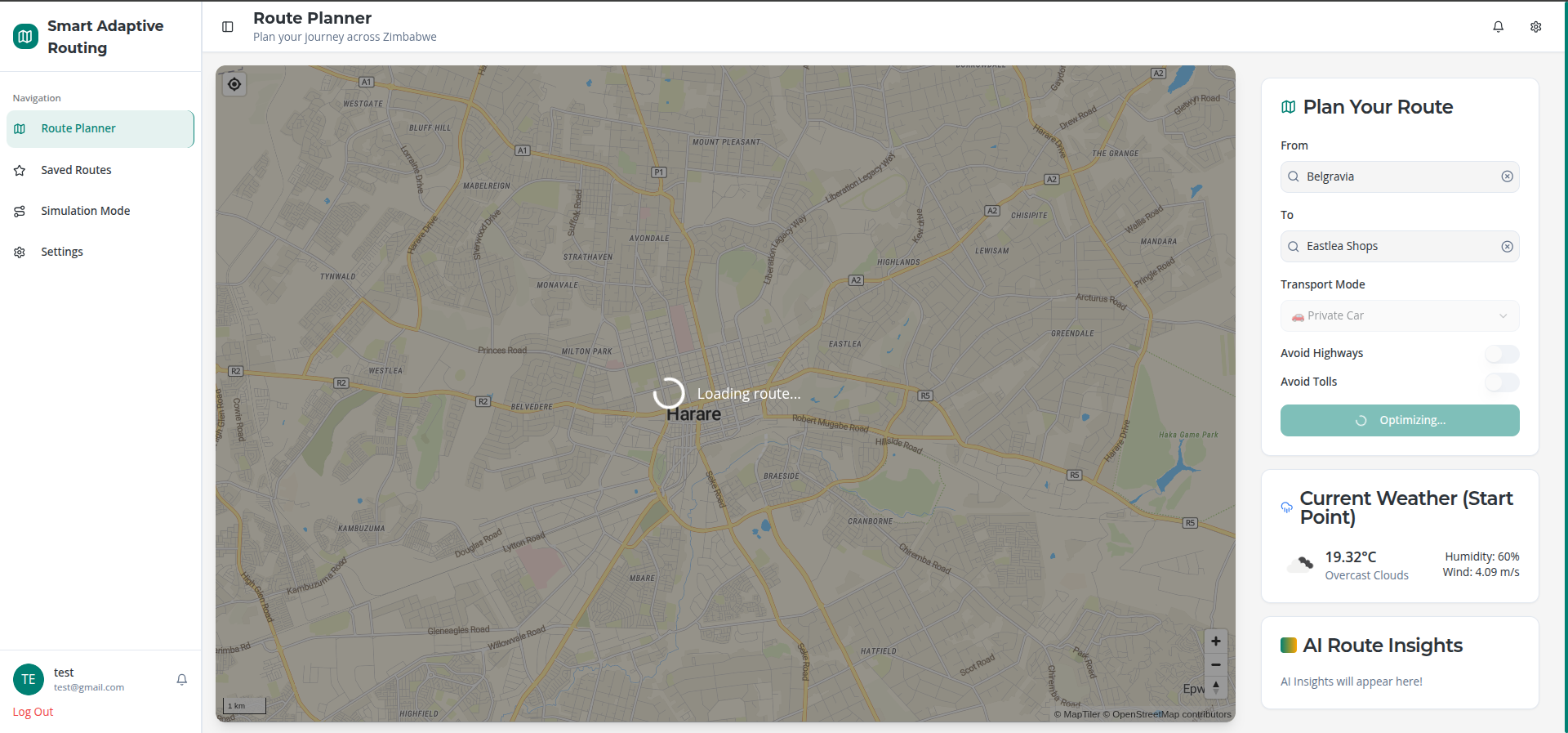Image resolution: width=1568 pixels, height=733 pixels.
Task: Click AI Insights will appear here text
Action: coord(1351,682)
